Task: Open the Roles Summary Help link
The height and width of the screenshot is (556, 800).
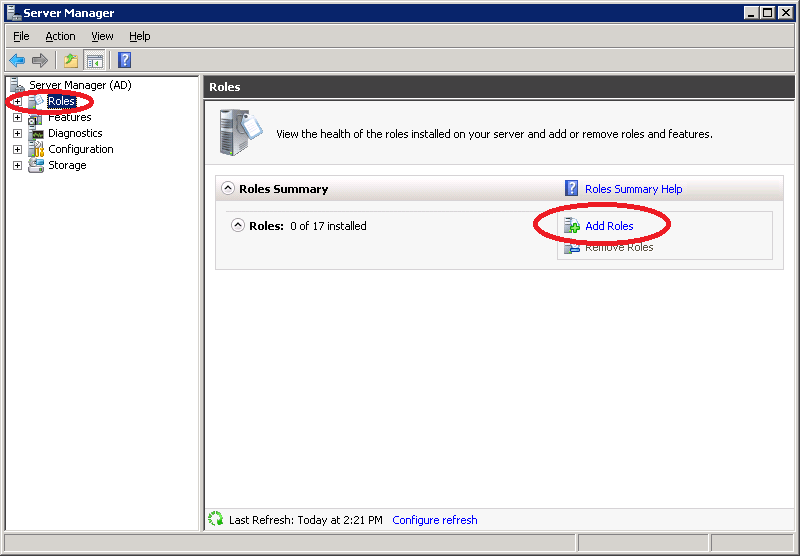Action: [x=634, y=189]
